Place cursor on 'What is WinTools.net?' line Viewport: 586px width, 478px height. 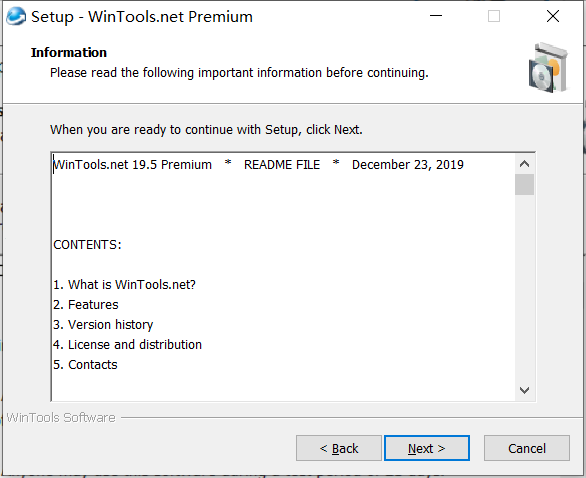pos(124,285)
